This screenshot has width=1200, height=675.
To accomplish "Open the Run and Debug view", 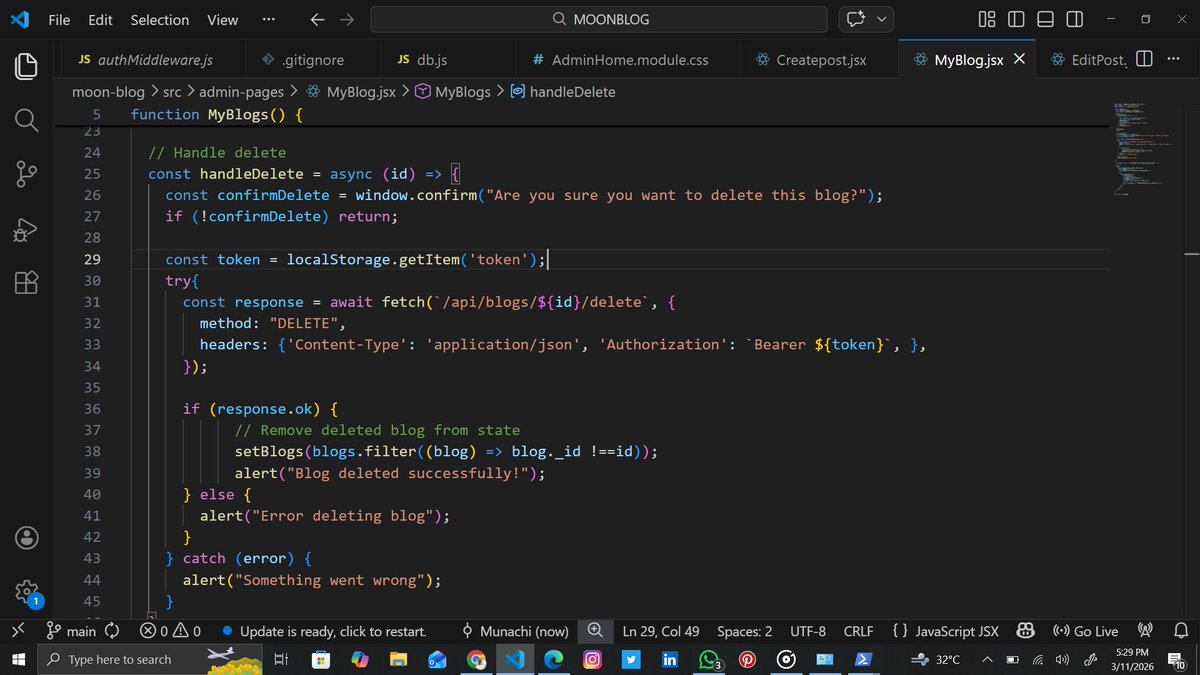I will click(26, 229).
